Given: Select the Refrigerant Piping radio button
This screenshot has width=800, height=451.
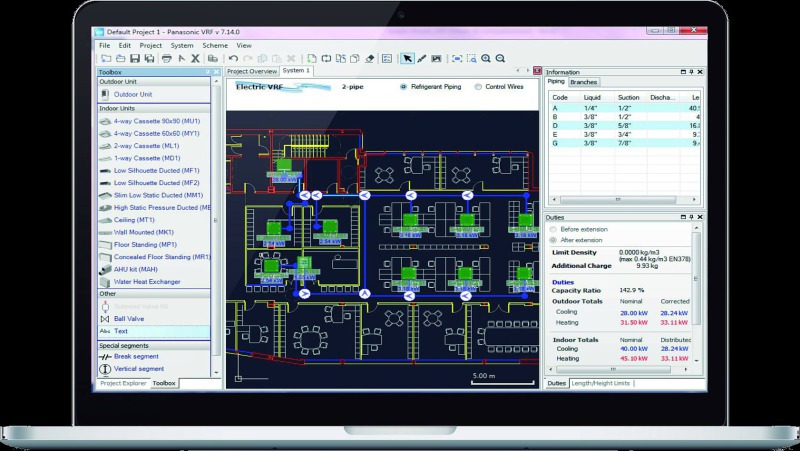Looking at the screenshot, I should coord(404,87).
